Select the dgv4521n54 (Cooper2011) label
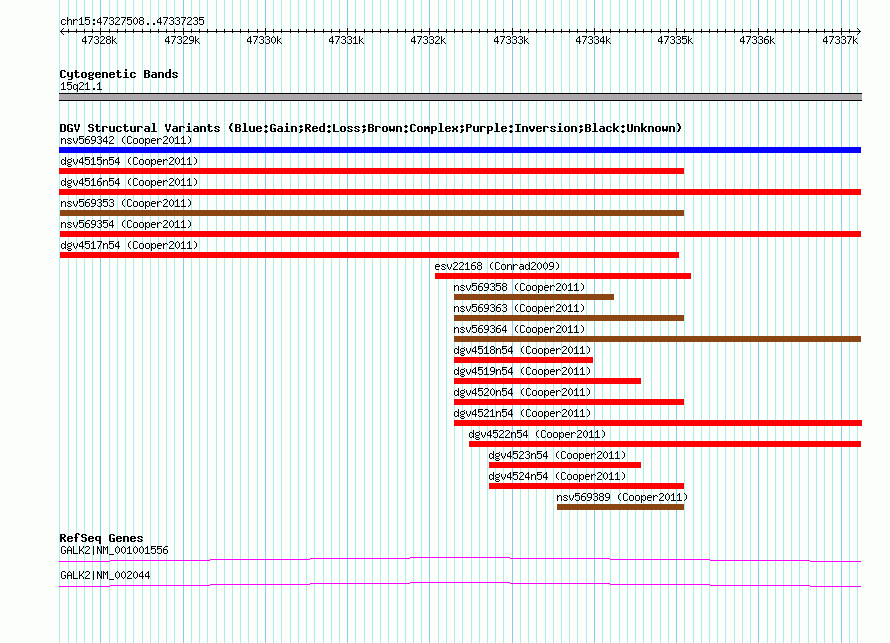 click(x=522, y=413)
